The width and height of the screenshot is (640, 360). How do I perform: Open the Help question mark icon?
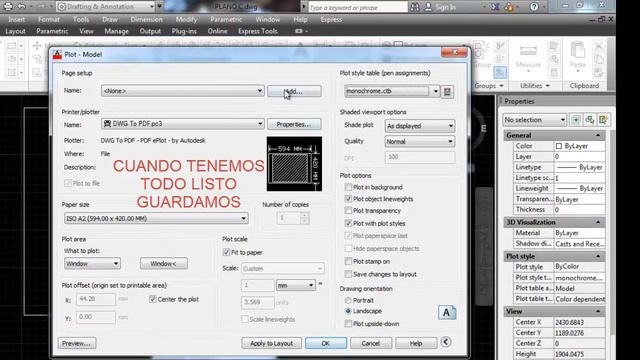534,7
